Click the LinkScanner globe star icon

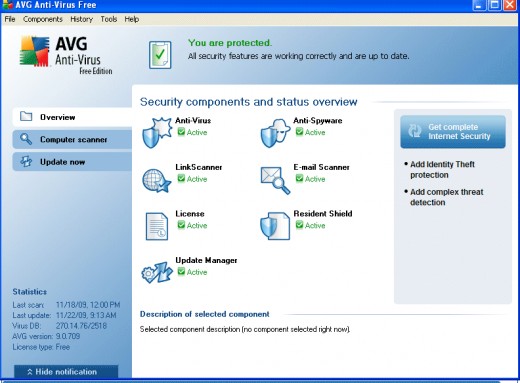[156, 180]
